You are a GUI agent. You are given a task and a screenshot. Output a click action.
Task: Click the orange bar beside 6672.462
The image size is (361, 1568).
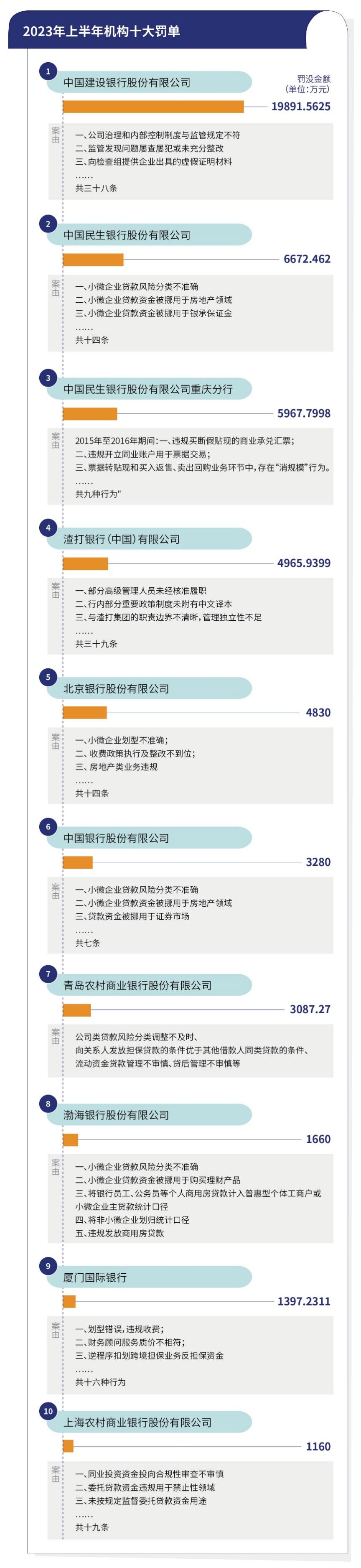pos(93,259)
